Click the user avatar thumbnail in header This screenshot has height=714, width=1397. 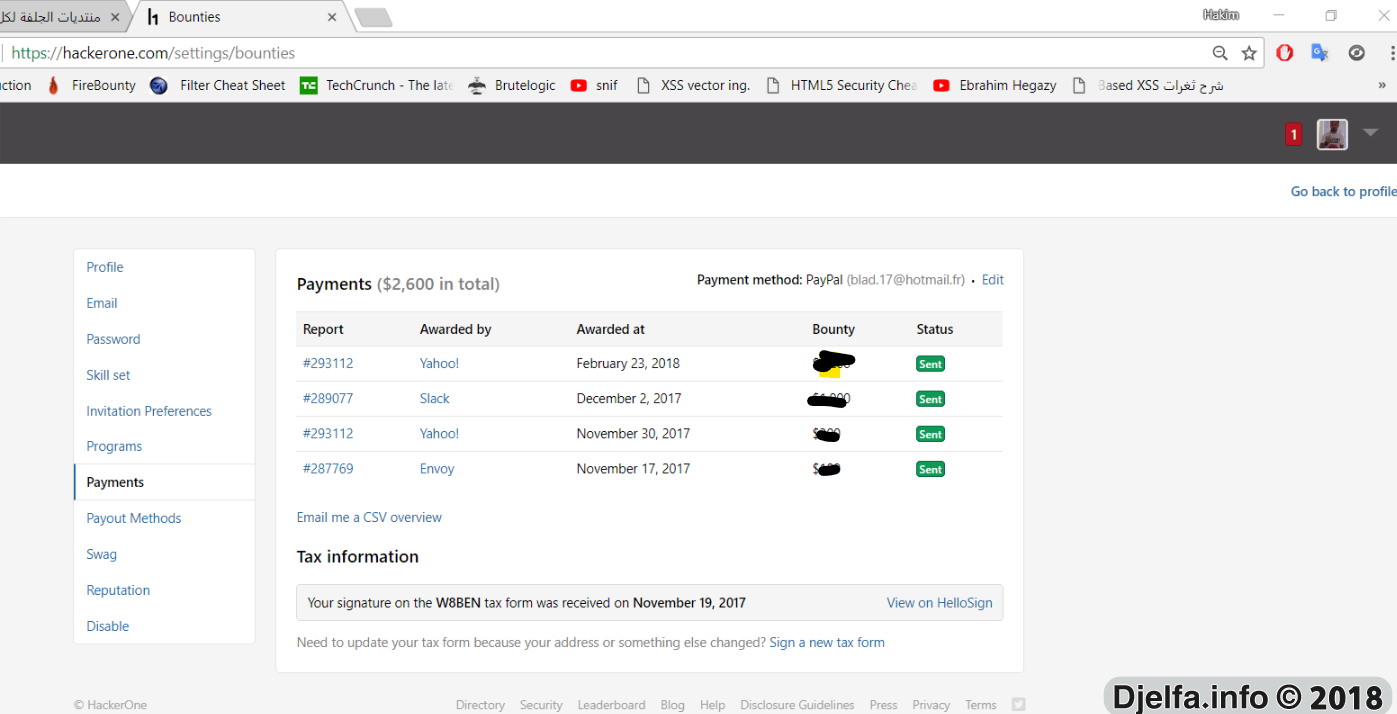point(1332,134)
